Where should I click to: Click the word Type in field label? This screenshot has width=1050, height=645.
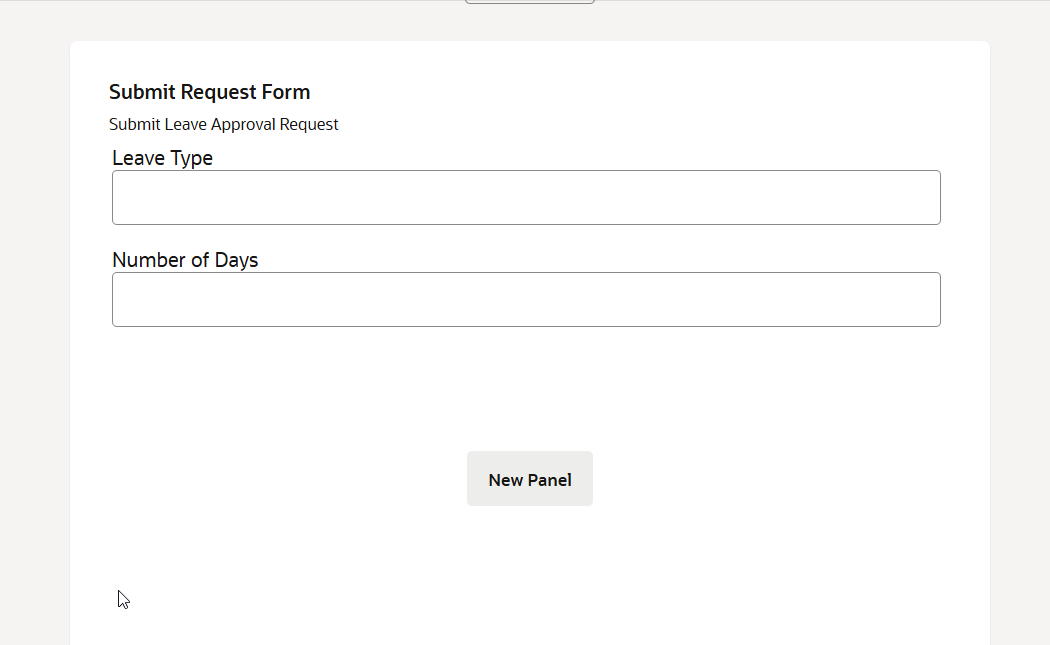click(191, 158)
